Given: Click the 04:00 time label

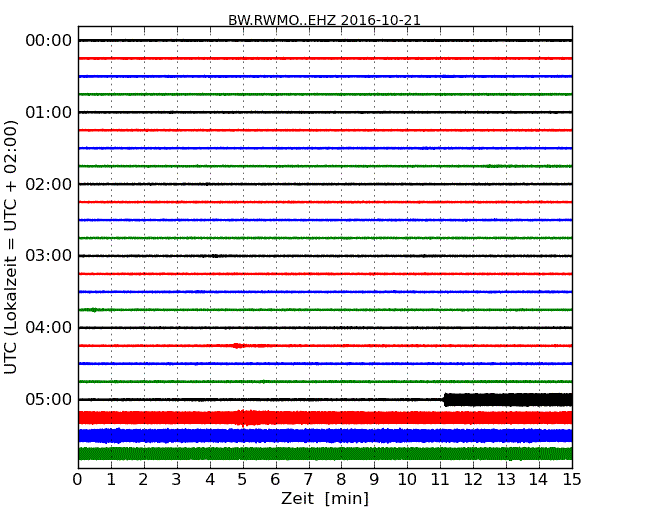Looking at the screenshot, I should click(49, 328).
